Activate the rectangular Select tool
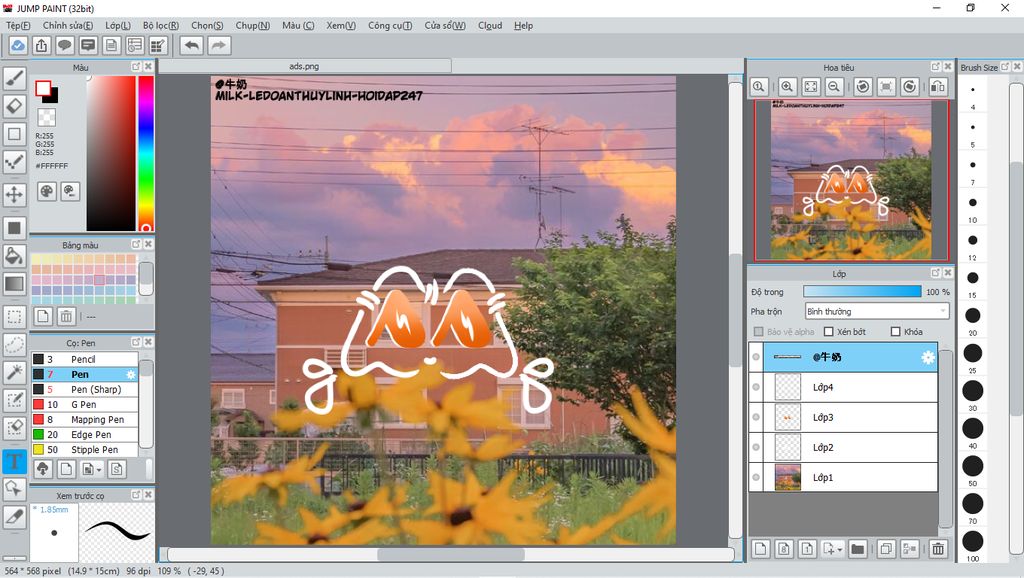The height and width of the screenshot is (578, 1024). [14, 317]
